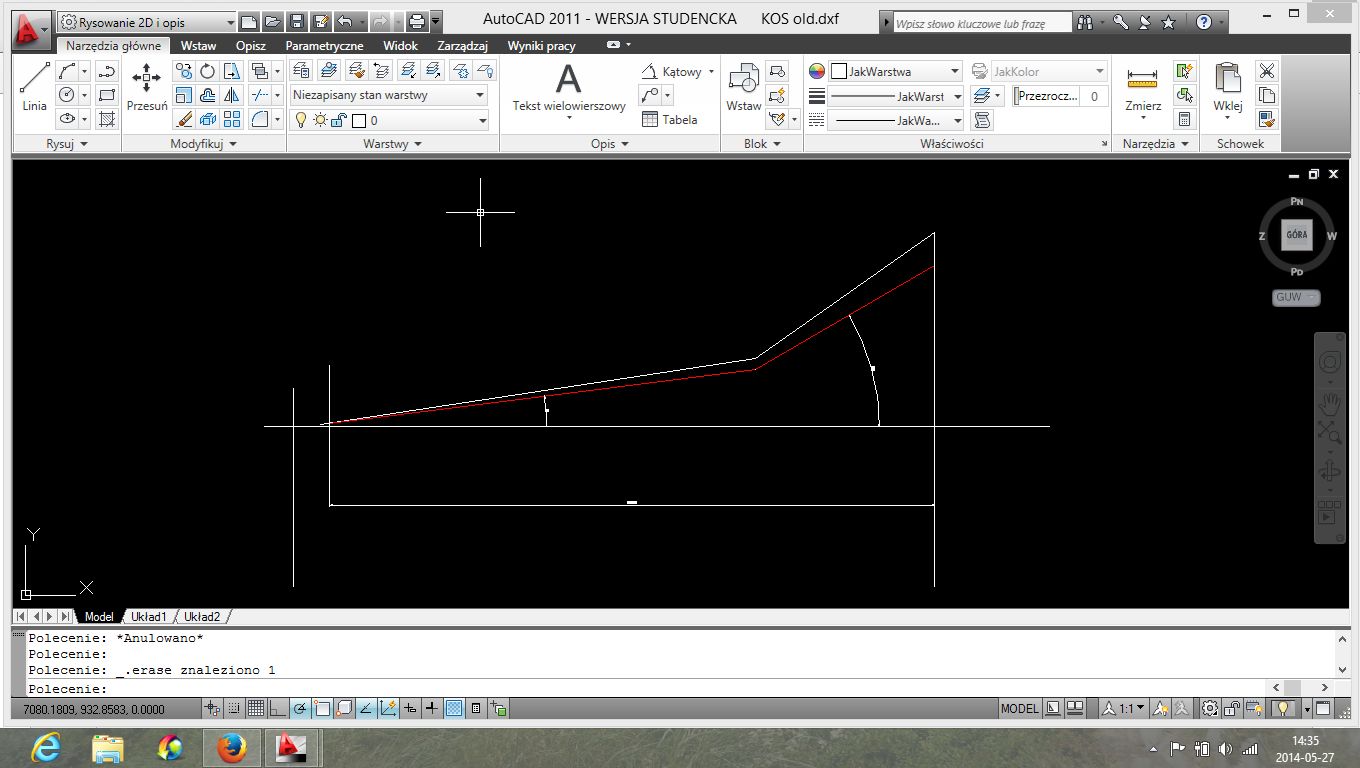
Task: Open the layer properties manager icon
Action: pyautogui.click(x=300, y=70)
